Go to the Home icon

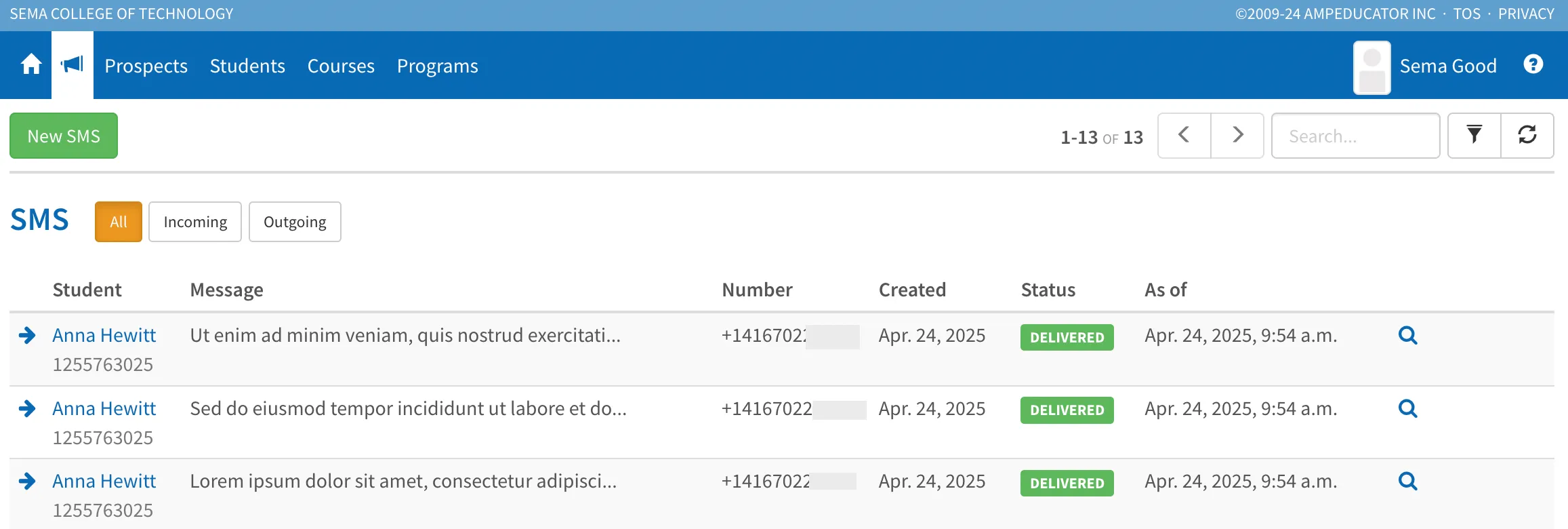pos(31,65)
